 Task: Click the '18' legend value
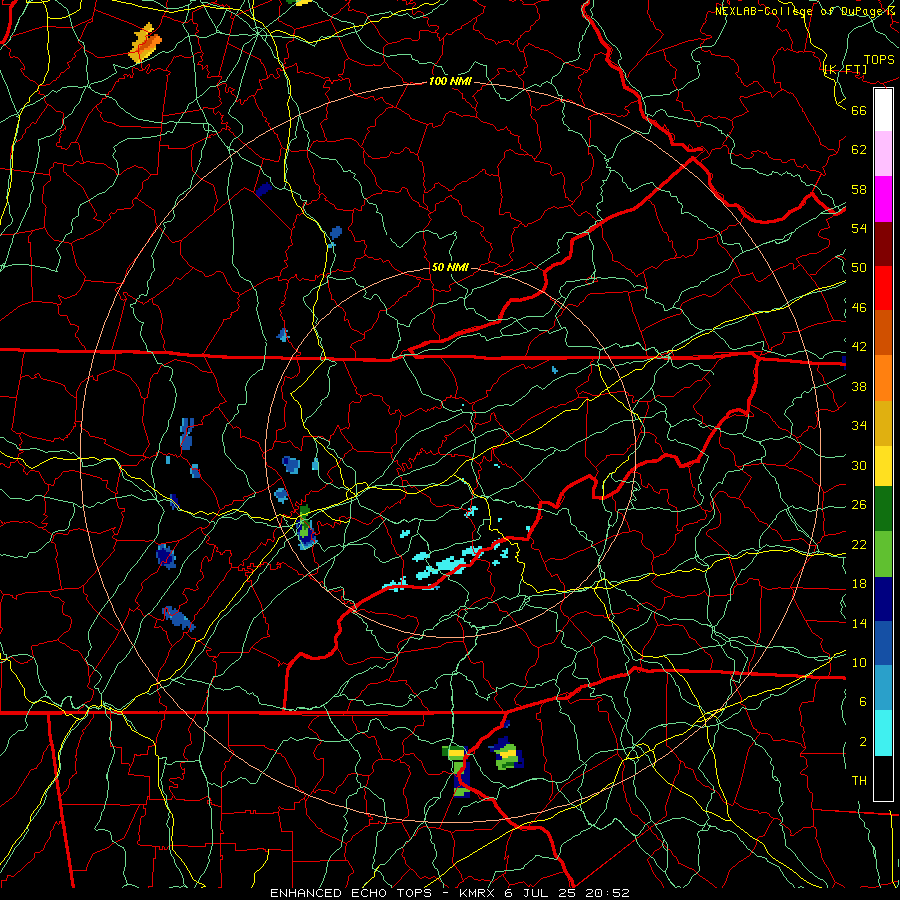tap(859, 584)
